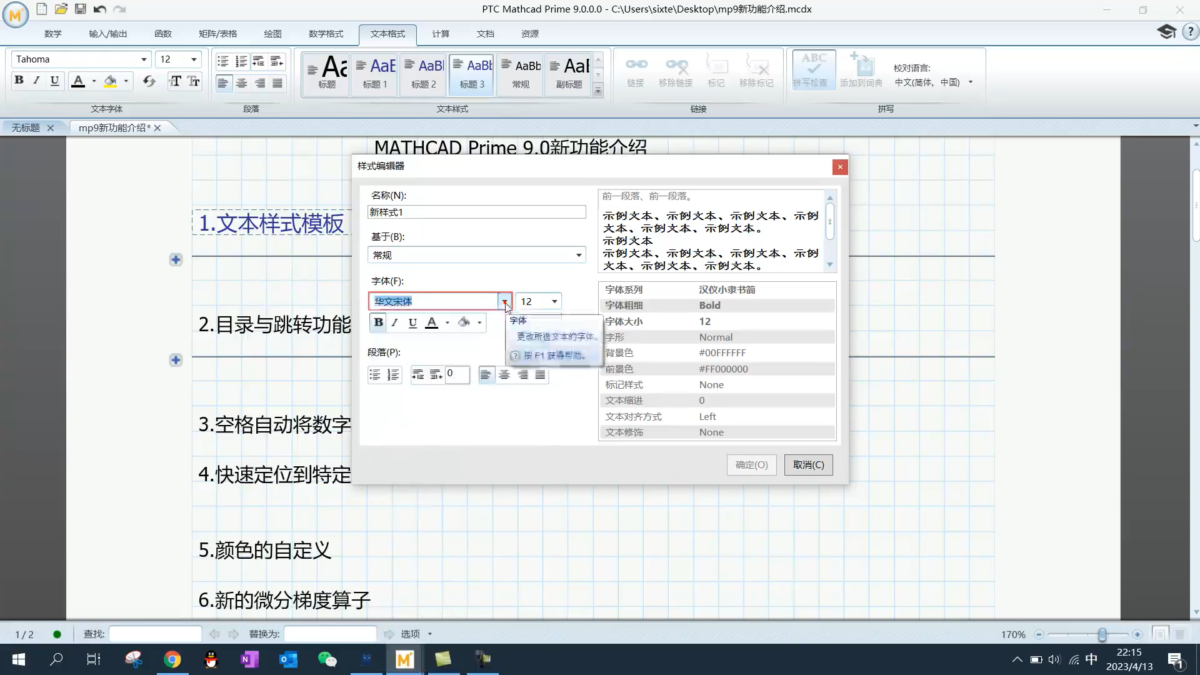This screenshot has height=675, width=1200.
Task: Switch to 无标题 worksheet tab
Action: 26,128
